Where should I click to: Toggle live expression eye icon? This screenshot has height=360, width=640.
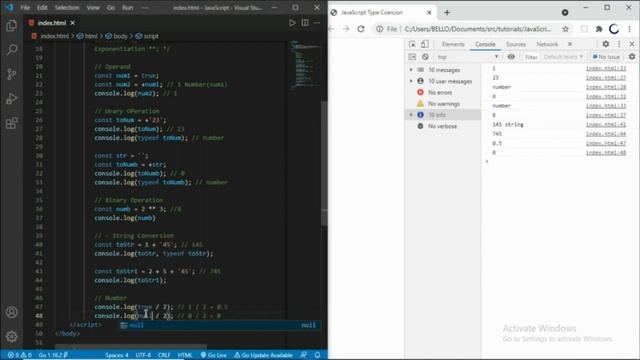click(x=511, y=57)
